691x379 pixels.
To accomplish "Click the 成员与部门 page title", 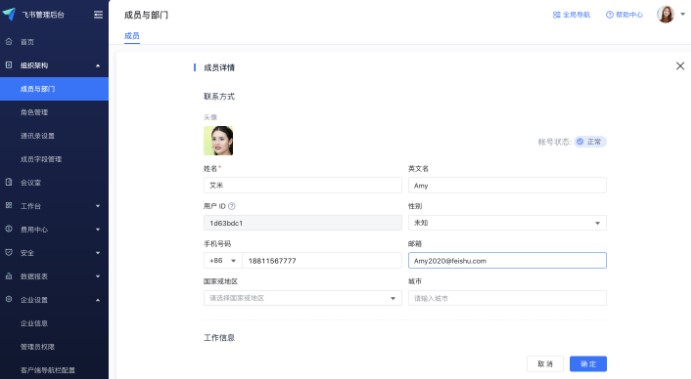I will click(146, 15).
